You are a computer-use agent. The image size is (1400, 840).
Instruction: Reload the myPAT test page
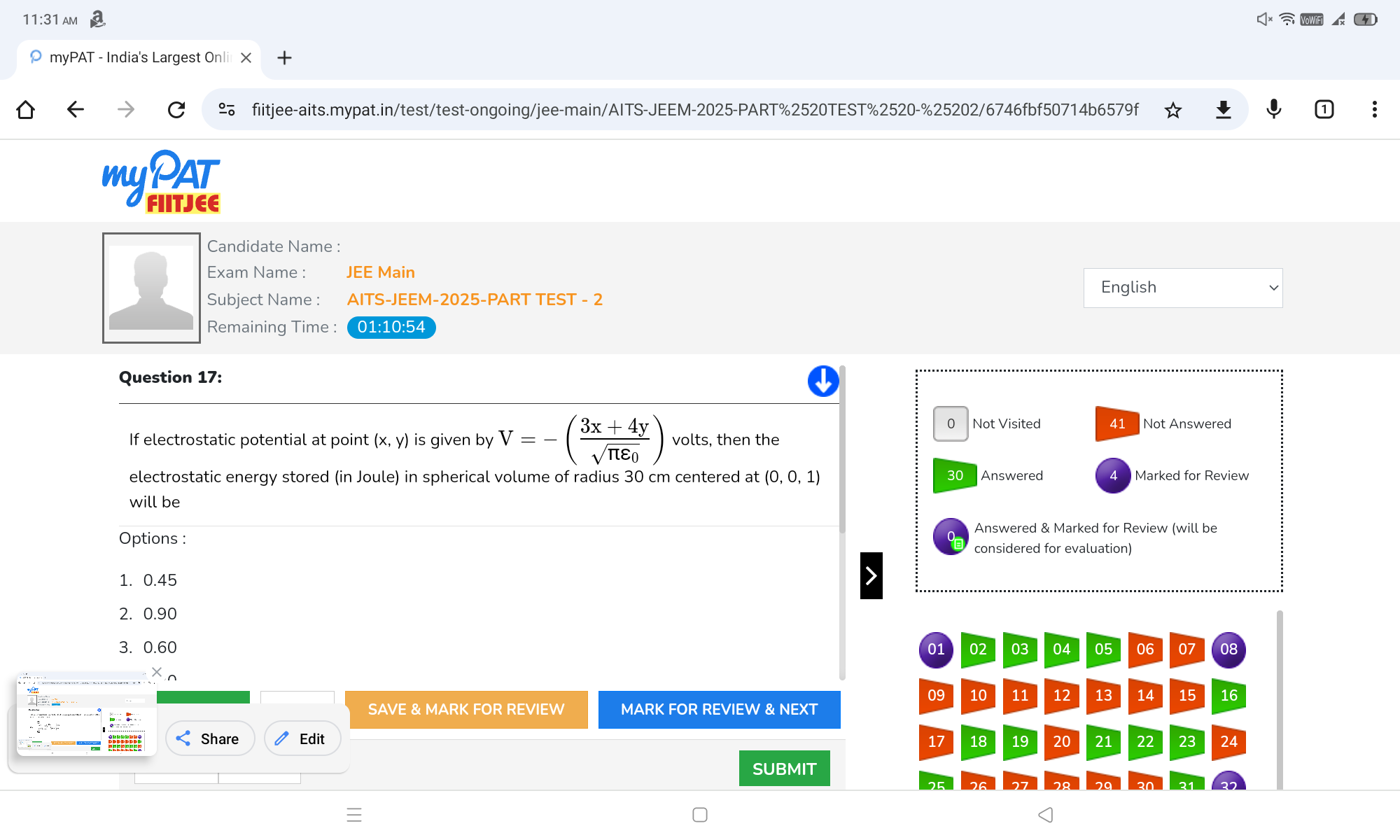point(176,109)
